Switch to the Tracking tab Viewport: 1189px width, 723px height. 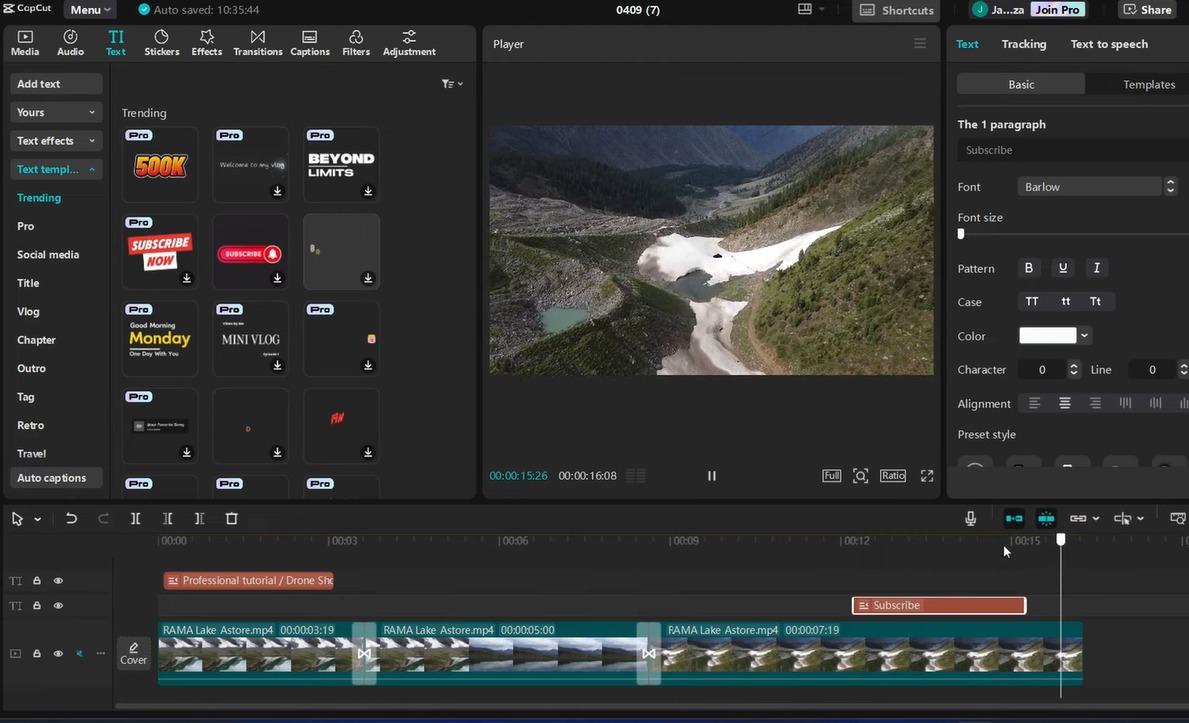tap(1024, 44)
